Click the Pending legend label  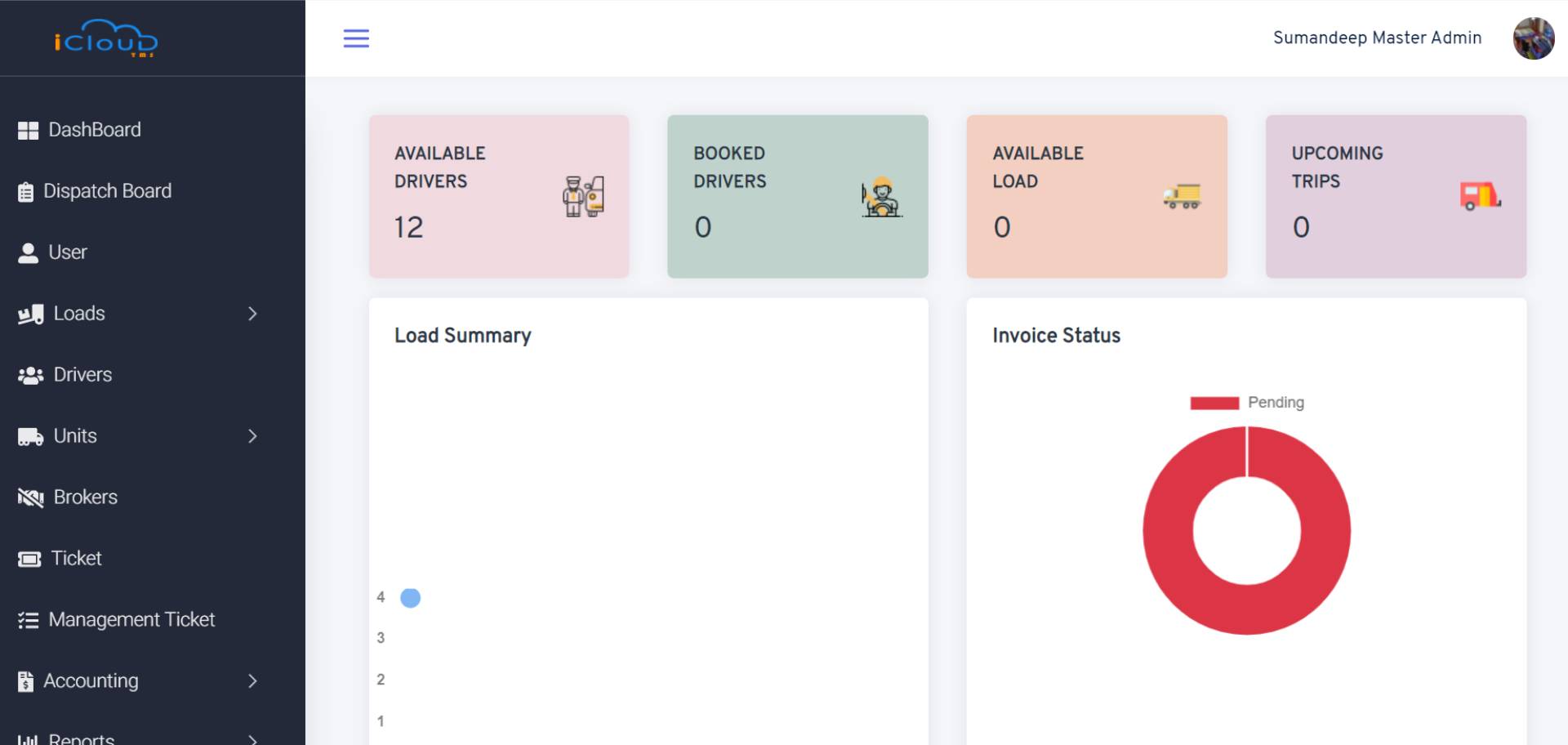click(x=1276, y=403)
